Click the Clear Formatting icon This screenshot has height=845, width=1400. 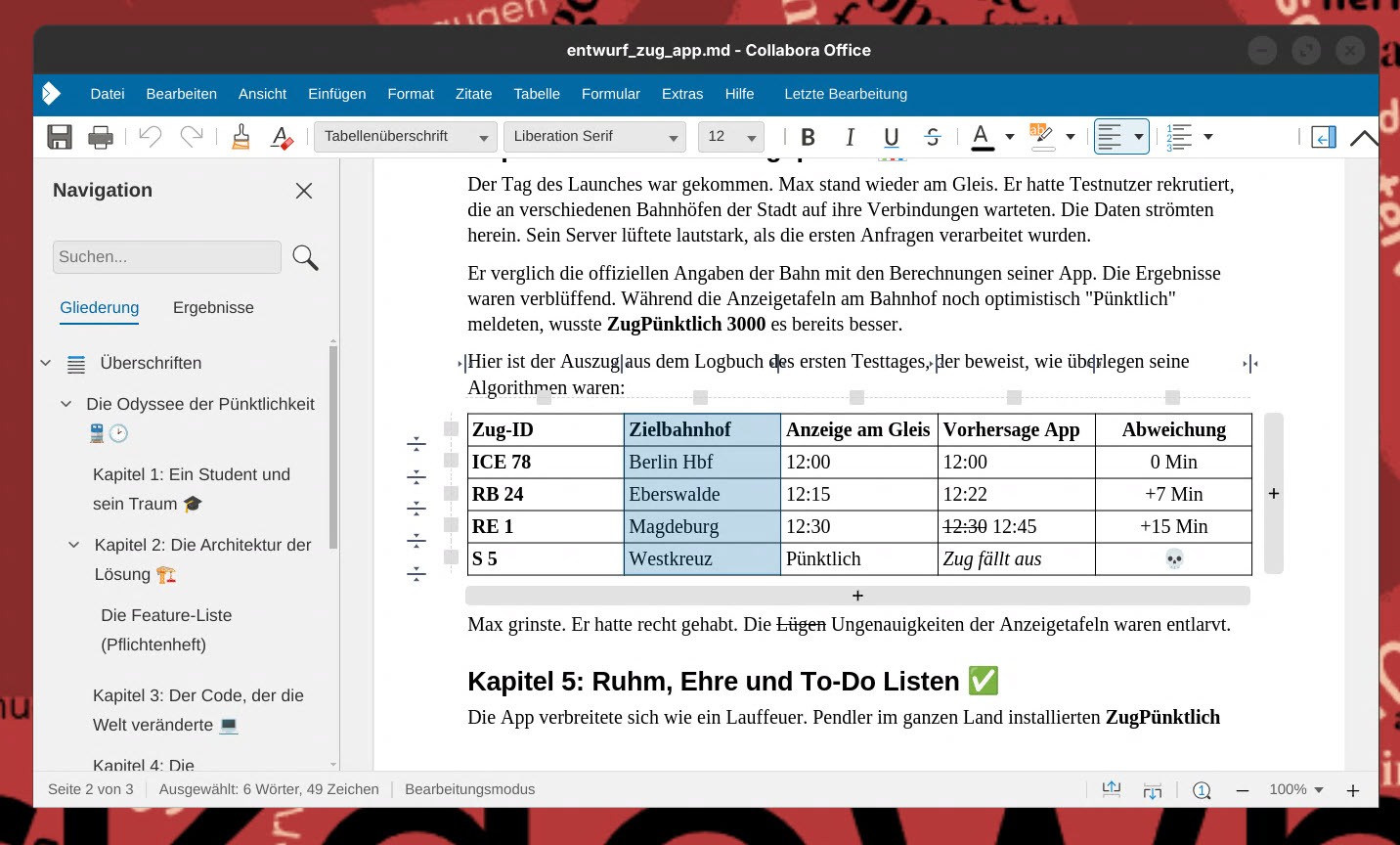[282, 137]
